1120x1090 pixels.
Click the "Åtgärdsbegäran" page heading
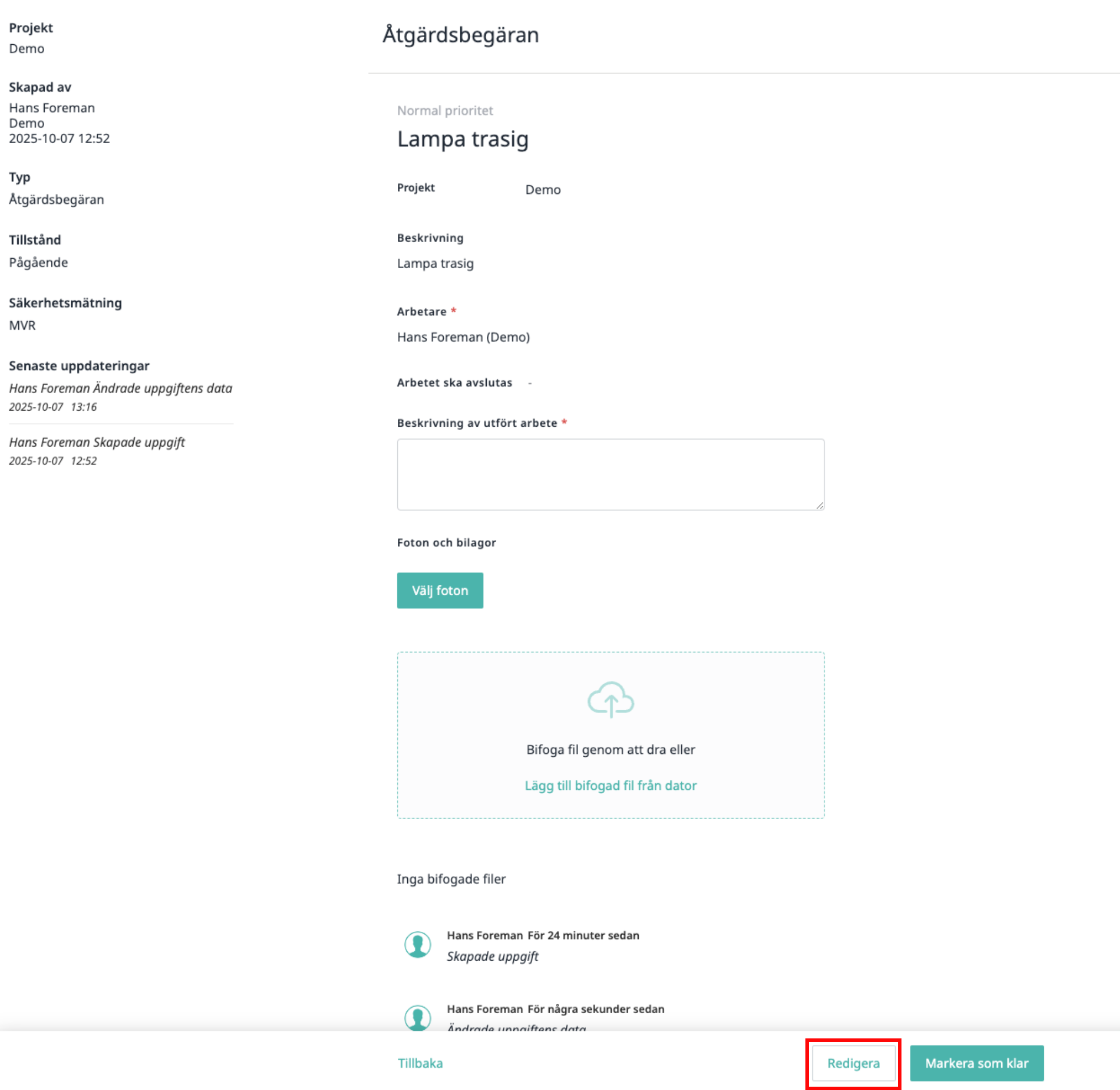[461, 35]
